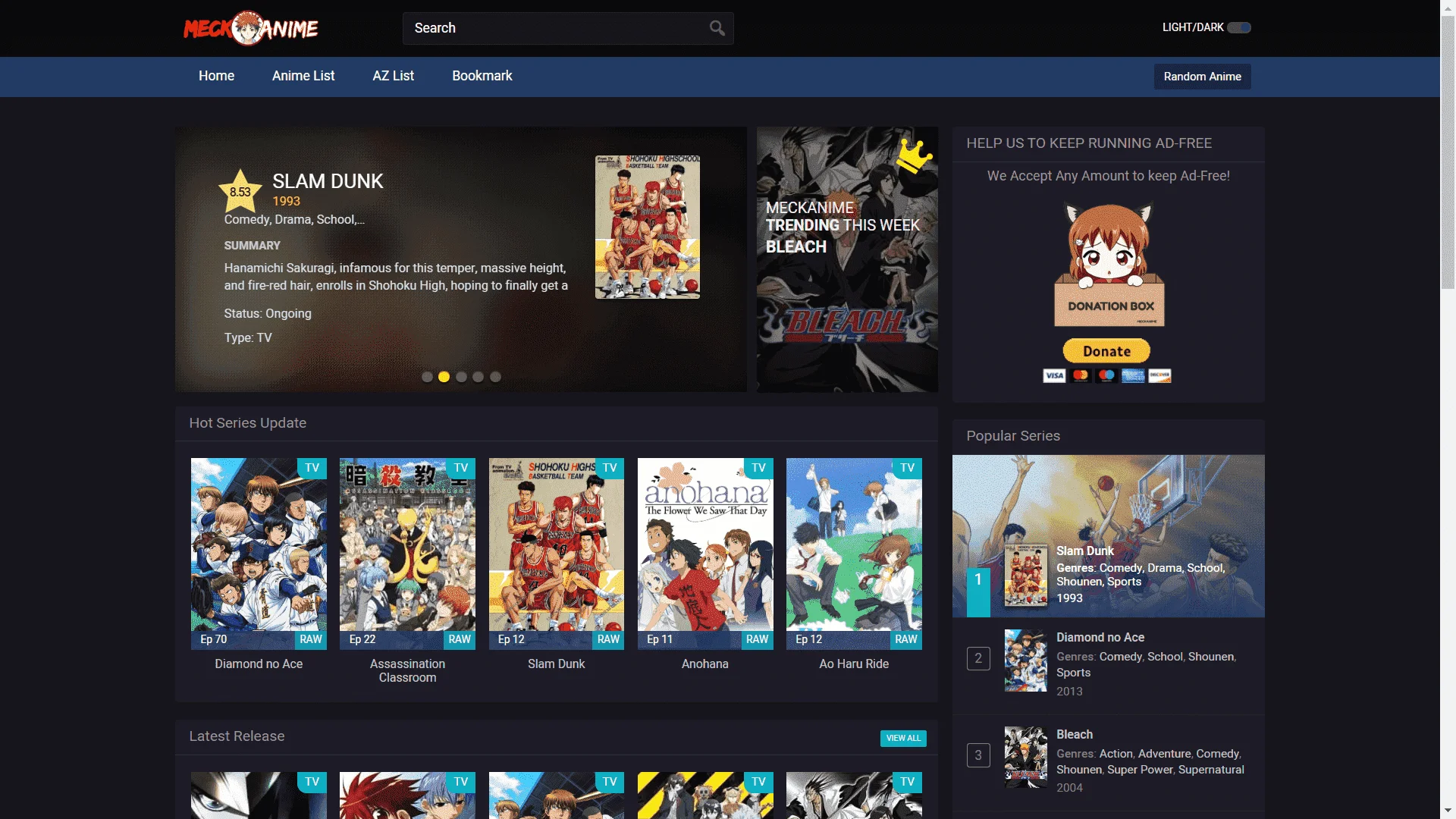
Task: Open Diamond no Ace in Popular Series
Action: pos(1100,637)
